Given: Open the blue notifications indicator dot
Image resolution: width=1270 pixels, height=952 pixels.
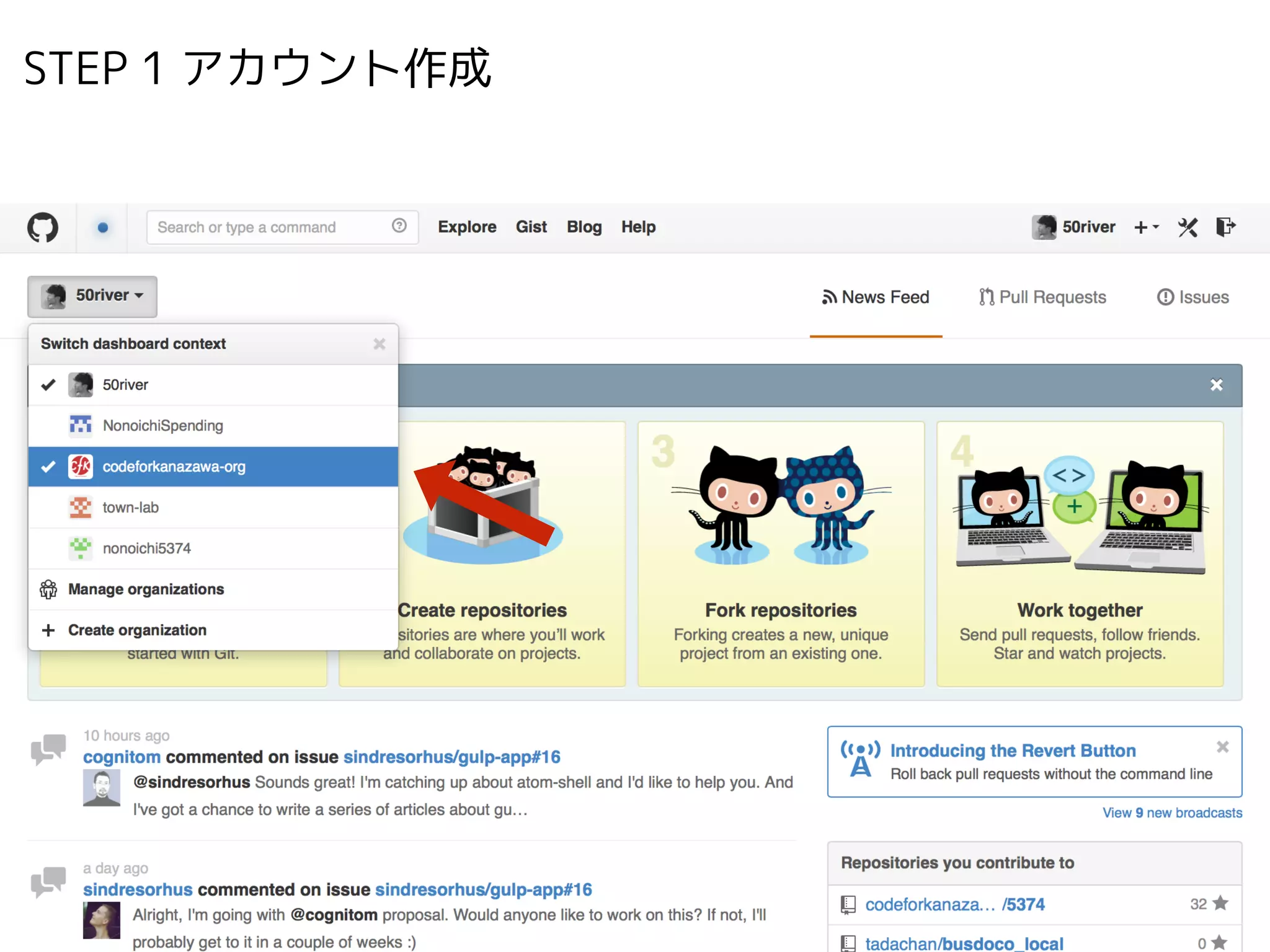Looking at the screenshot, I should pos(103,227).
